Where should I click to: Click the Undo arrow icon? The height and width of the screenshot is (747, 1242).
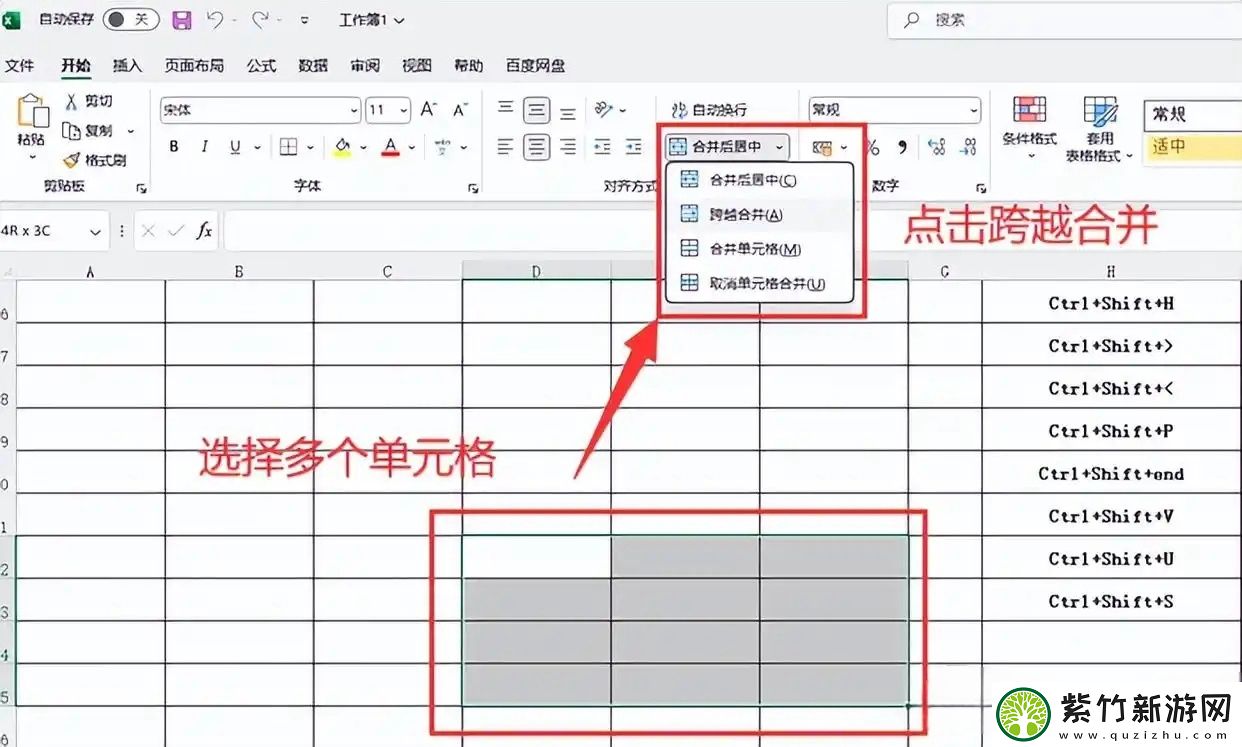(x=214, y=20)
